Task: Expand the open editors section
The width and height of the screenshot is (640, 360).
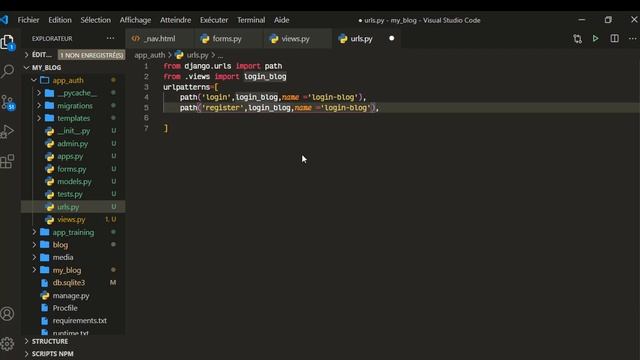Action: [x=27, y=55]
